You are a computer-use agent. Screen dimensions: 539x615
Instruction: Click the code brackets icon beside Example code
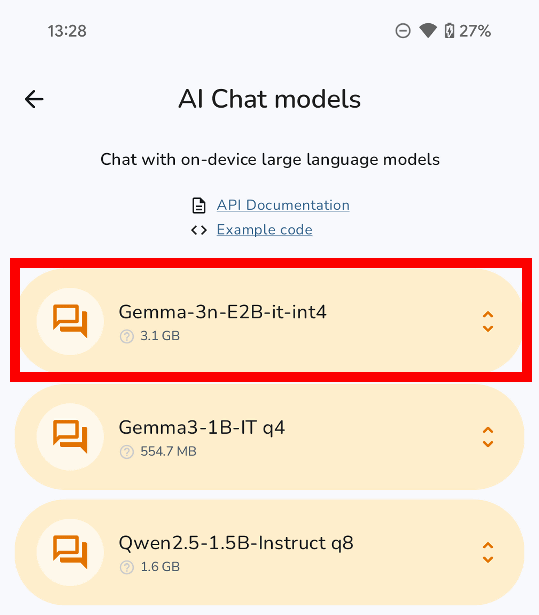[x=199, y=230]
